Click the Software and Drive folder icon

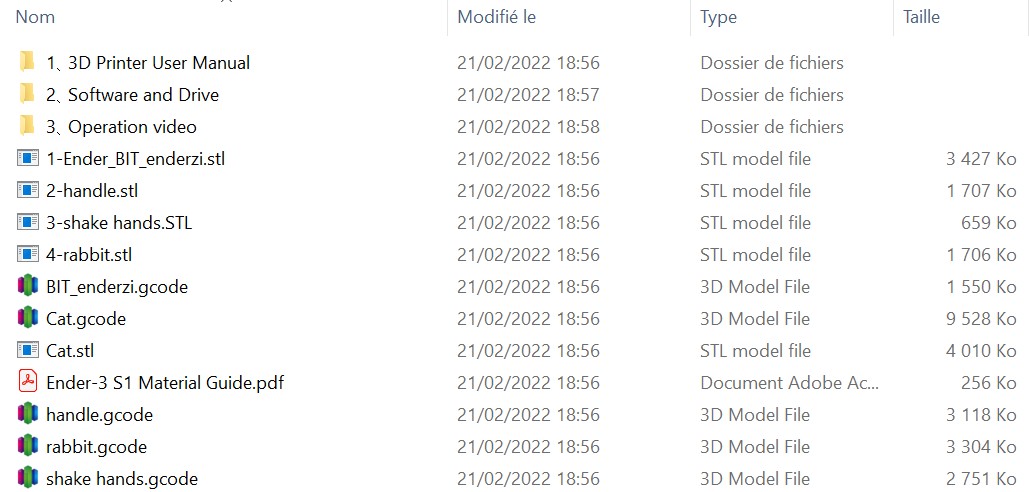click(27, 94)
